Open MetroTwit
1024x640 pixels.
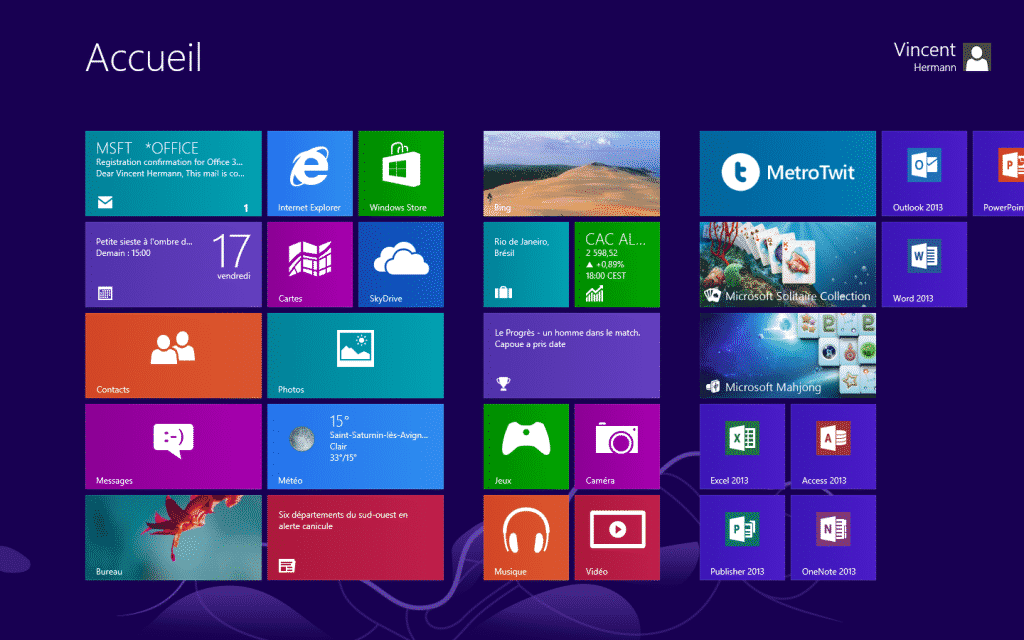point(787,173)
